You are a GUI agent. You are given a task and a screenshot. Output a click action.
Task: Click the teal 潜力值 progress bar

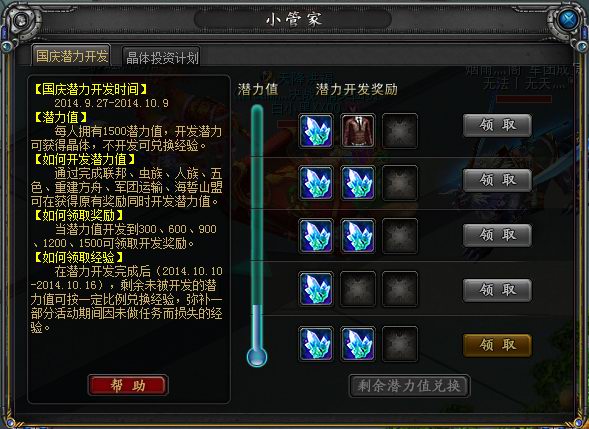(257, 229)
